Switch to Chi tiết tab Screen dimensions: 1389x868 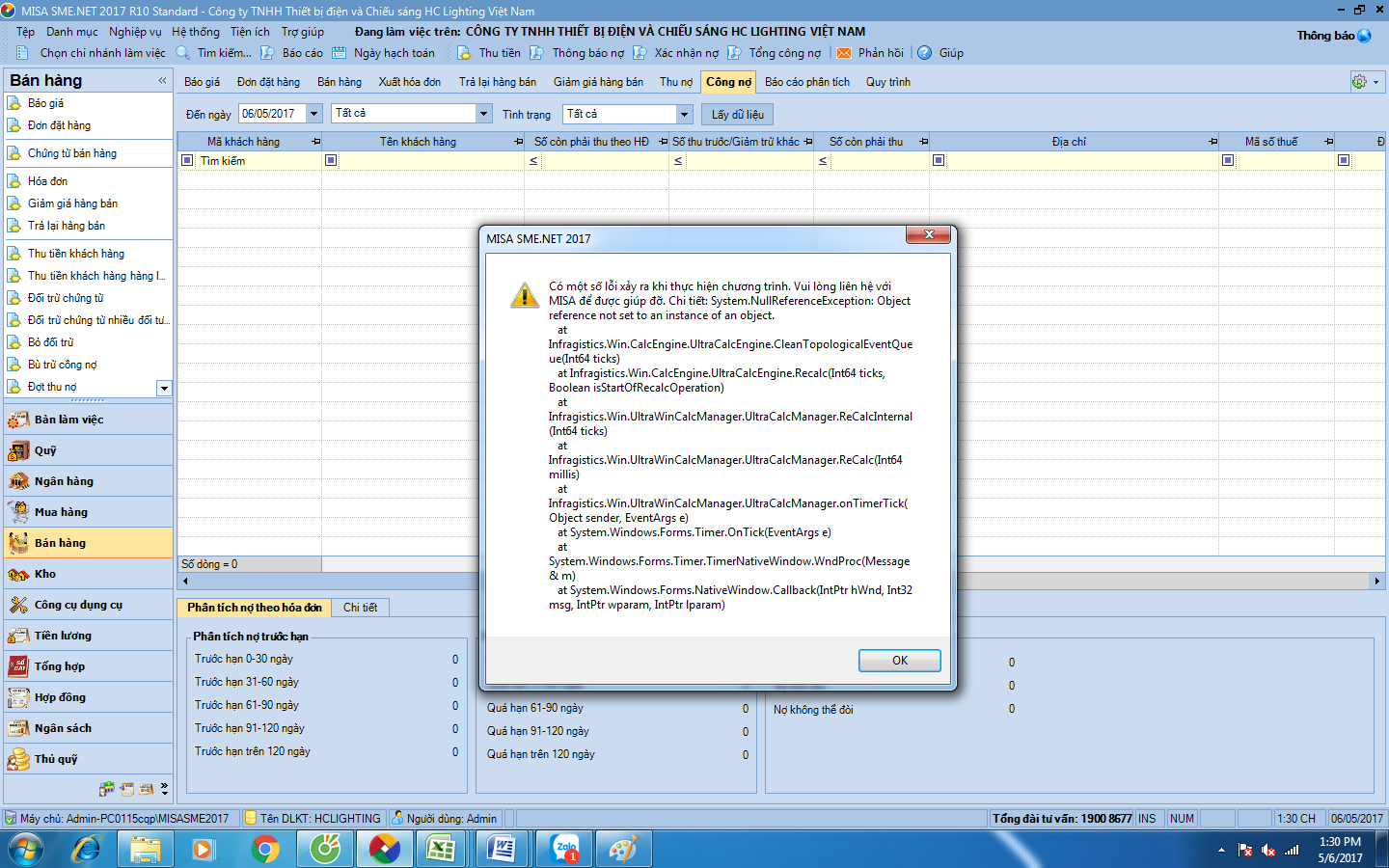point(361,608)
